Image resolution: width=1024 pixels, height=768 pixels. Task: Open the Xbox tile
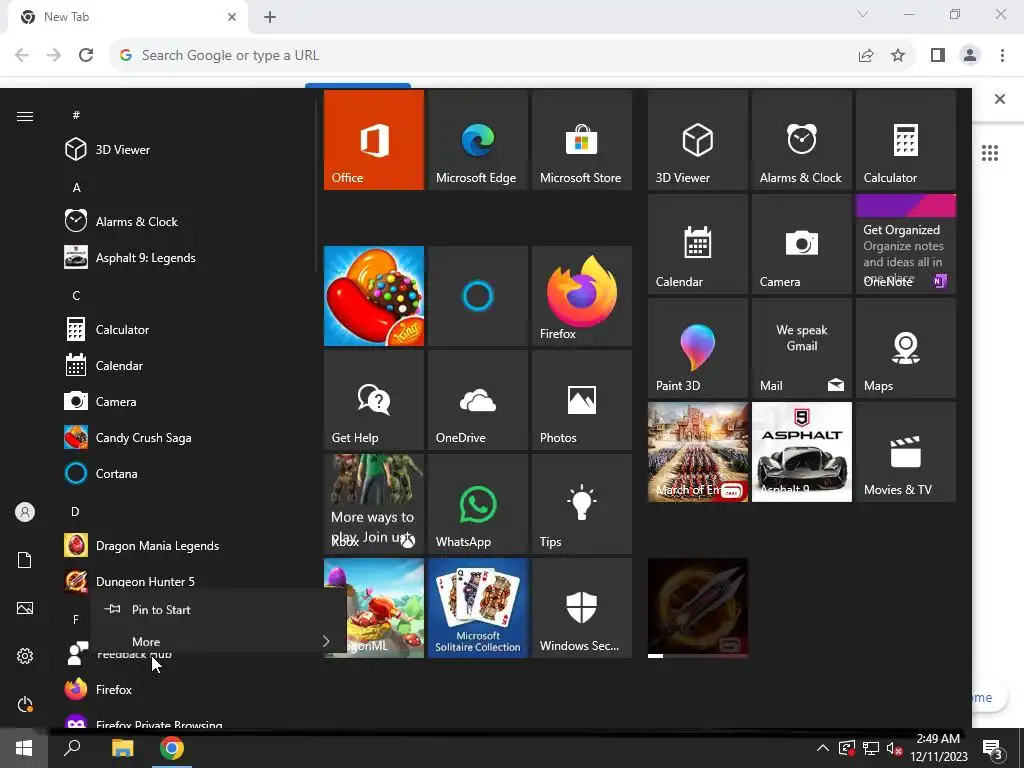click(374, 504)
